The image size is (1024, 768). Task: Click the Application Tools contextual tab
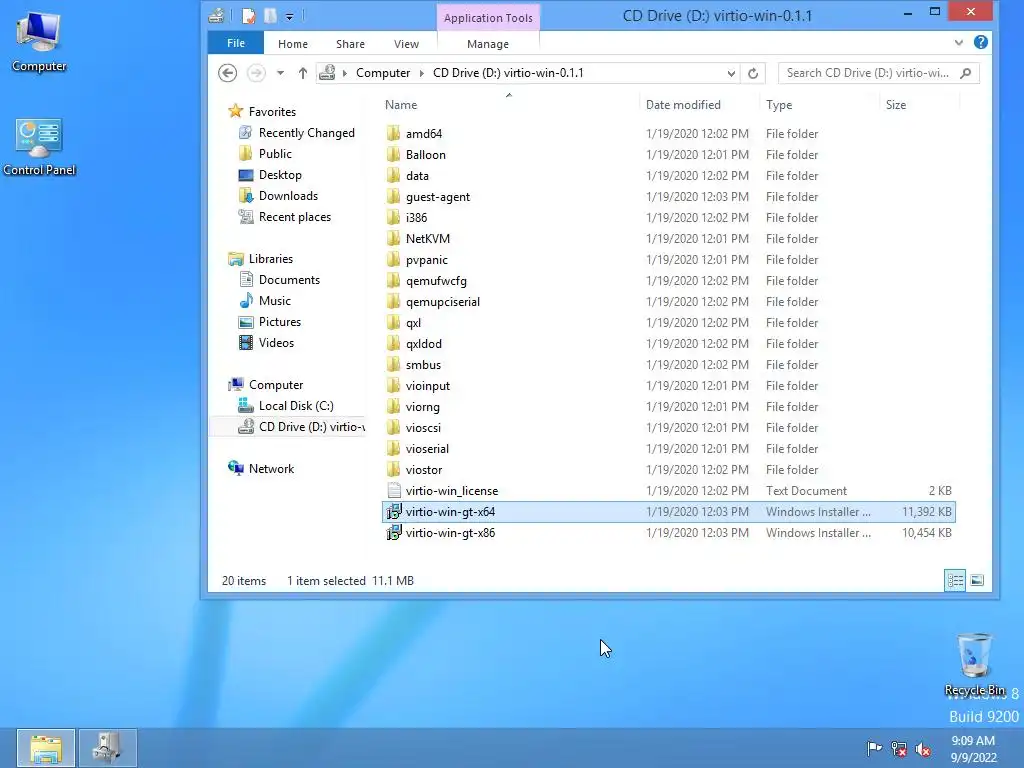(488, 18)
